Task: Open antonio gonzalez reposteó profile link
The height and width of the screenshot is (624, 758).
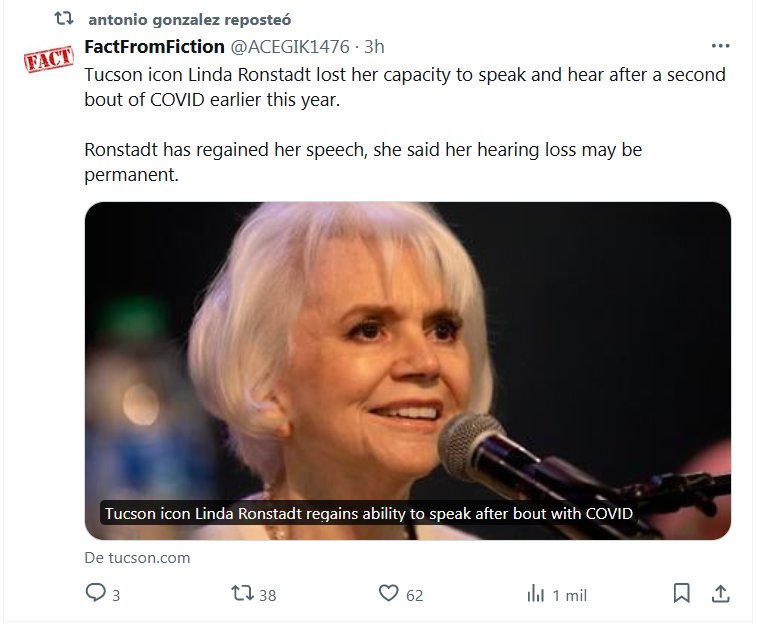Action: point(190,20)
